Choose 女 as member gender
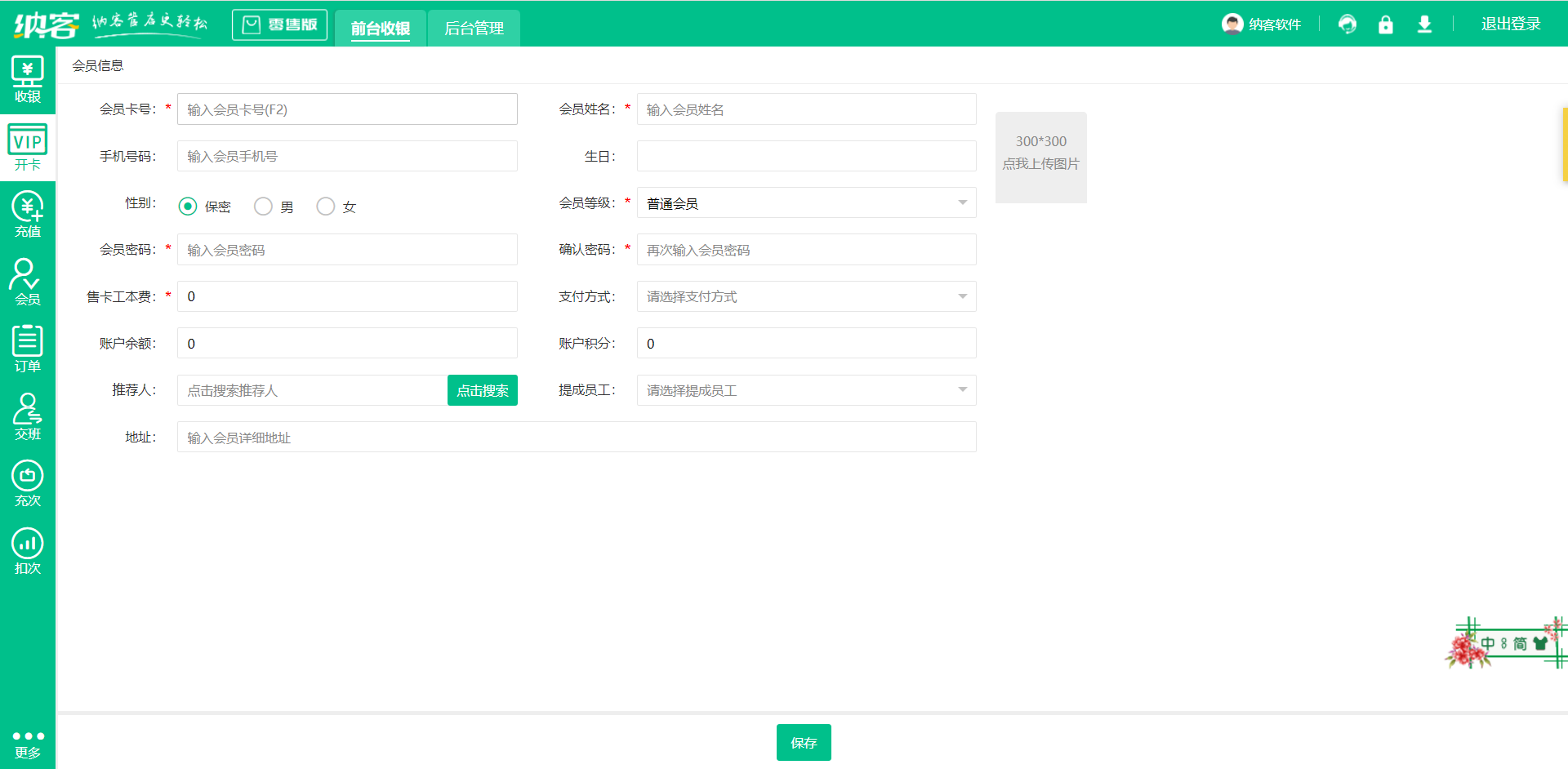 pos(325,207)
